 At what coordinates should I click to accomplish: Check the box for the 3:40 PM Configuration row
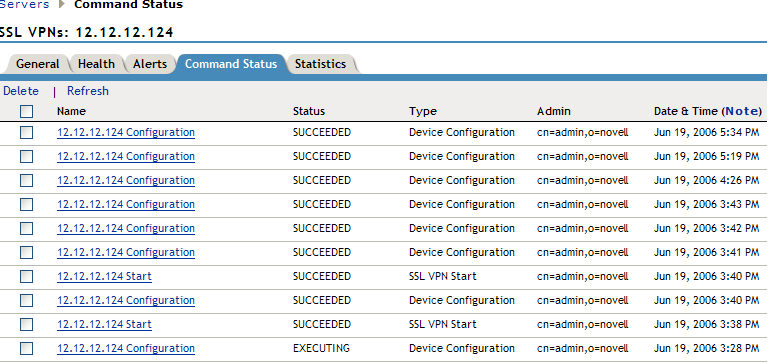coord(26,300)
